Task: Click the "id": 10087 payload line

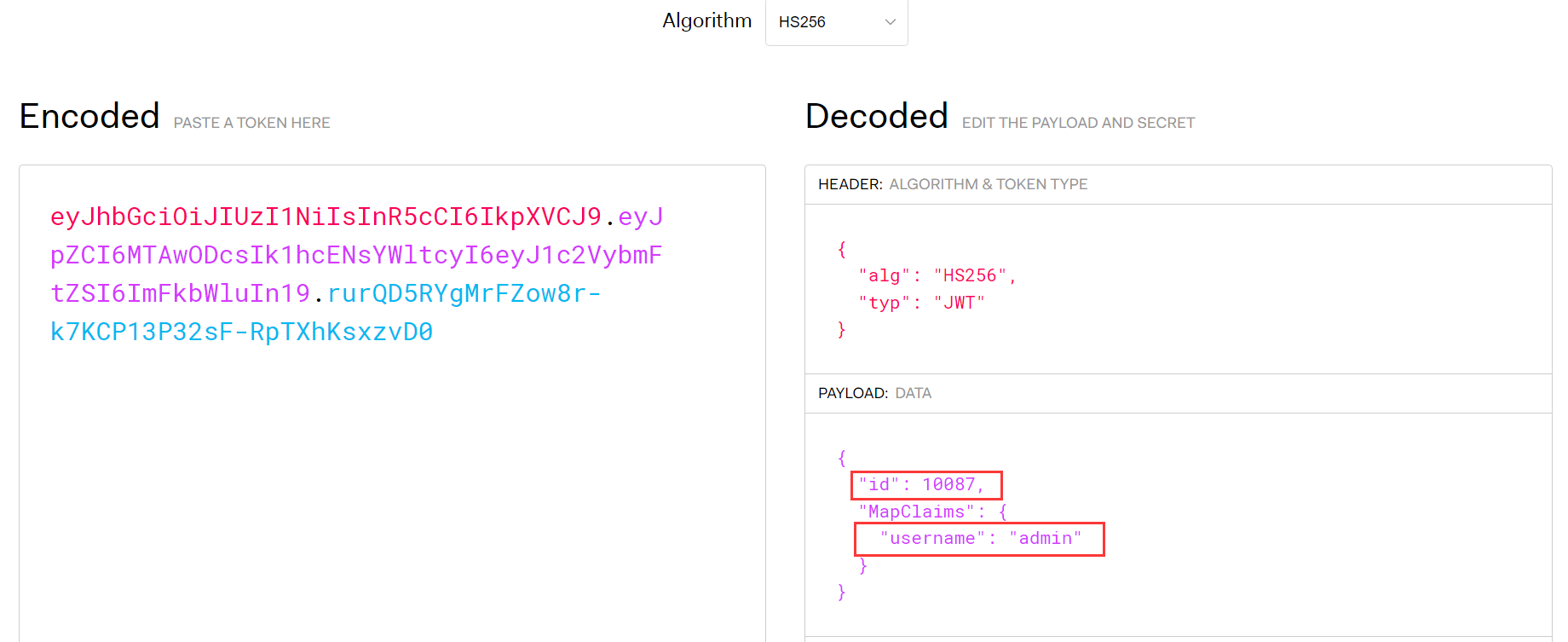Action: 921,484
